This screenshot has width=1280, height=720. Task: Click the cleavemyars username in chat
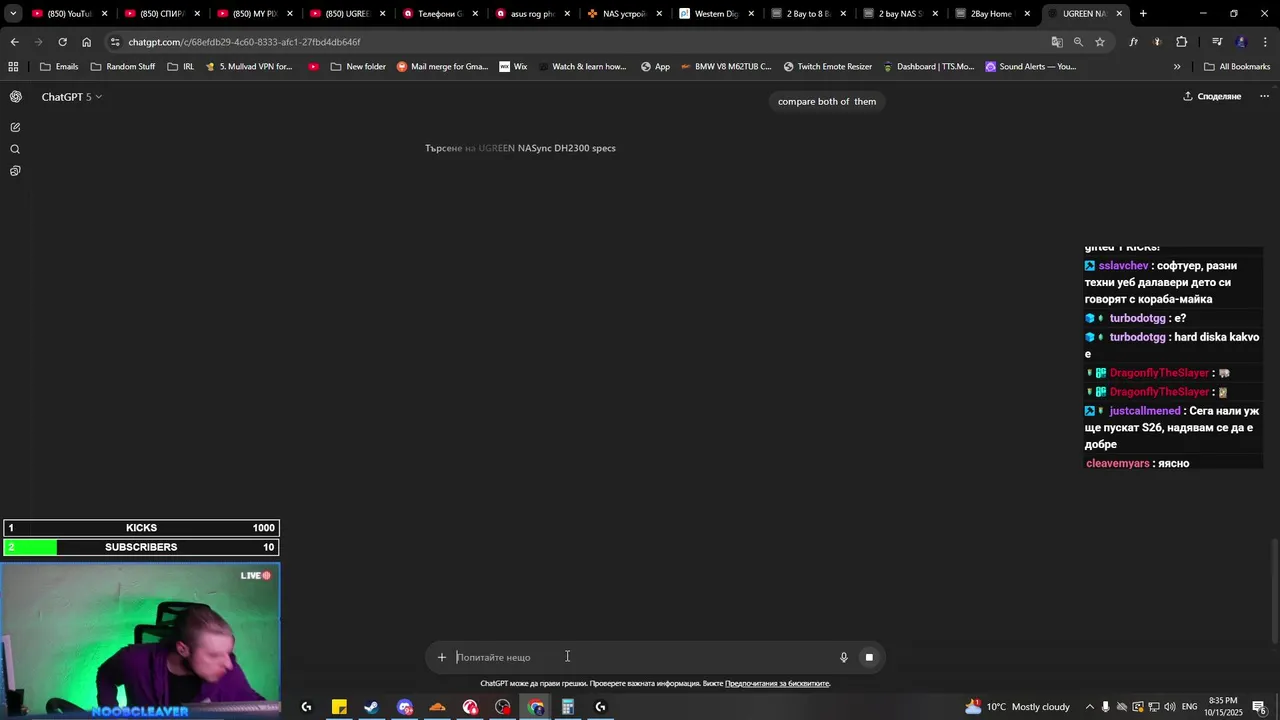1118,464
